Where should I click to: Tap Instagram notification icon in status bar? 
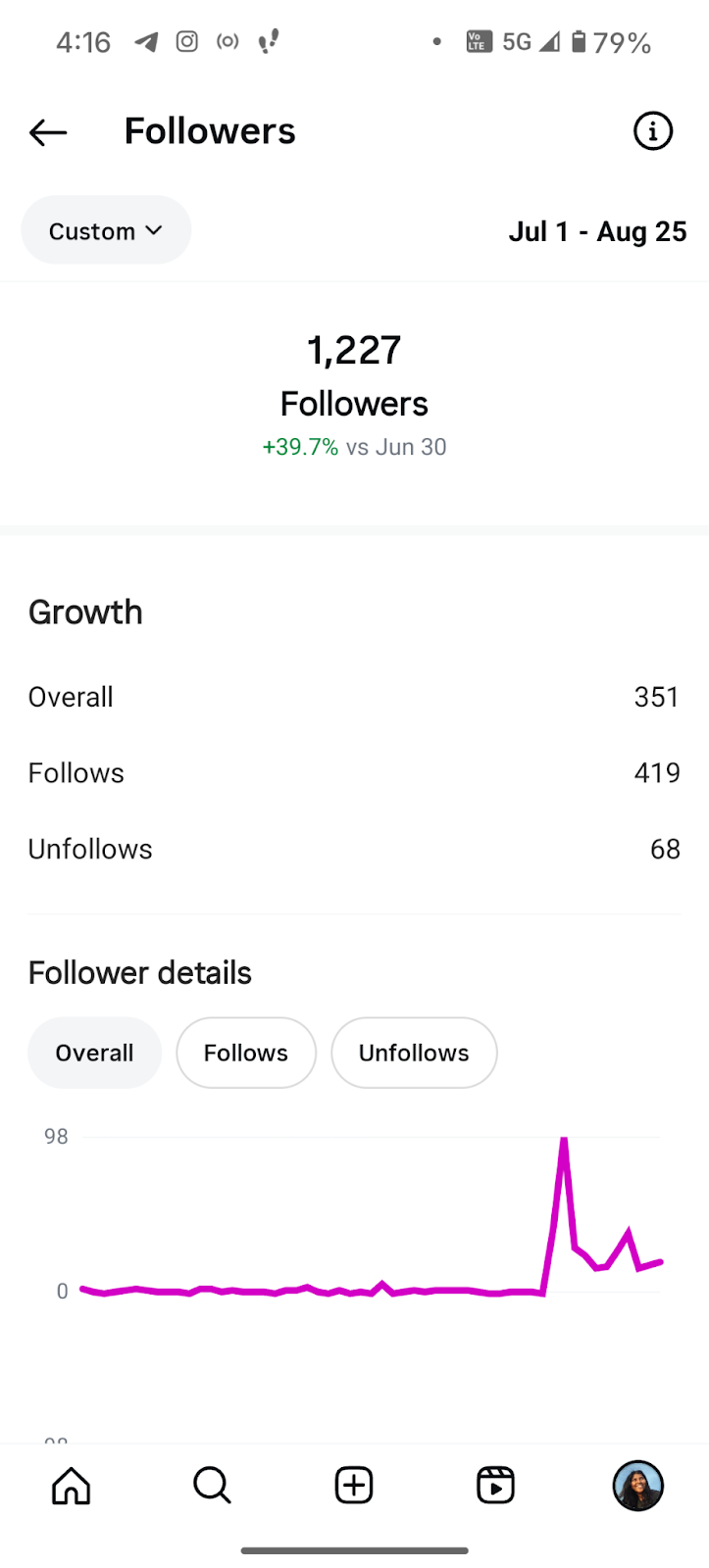[x=186, y=41]
